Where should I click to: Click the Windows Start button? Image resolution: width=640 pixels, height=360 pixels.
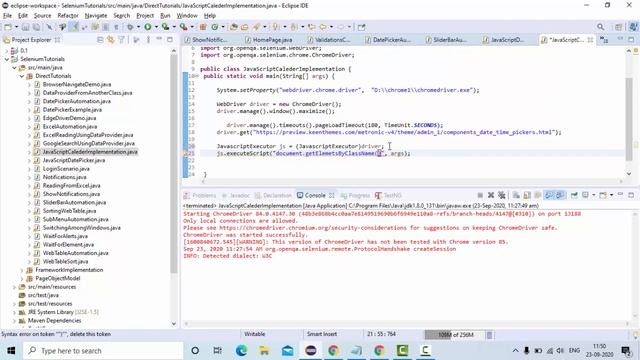click(11, 350)
